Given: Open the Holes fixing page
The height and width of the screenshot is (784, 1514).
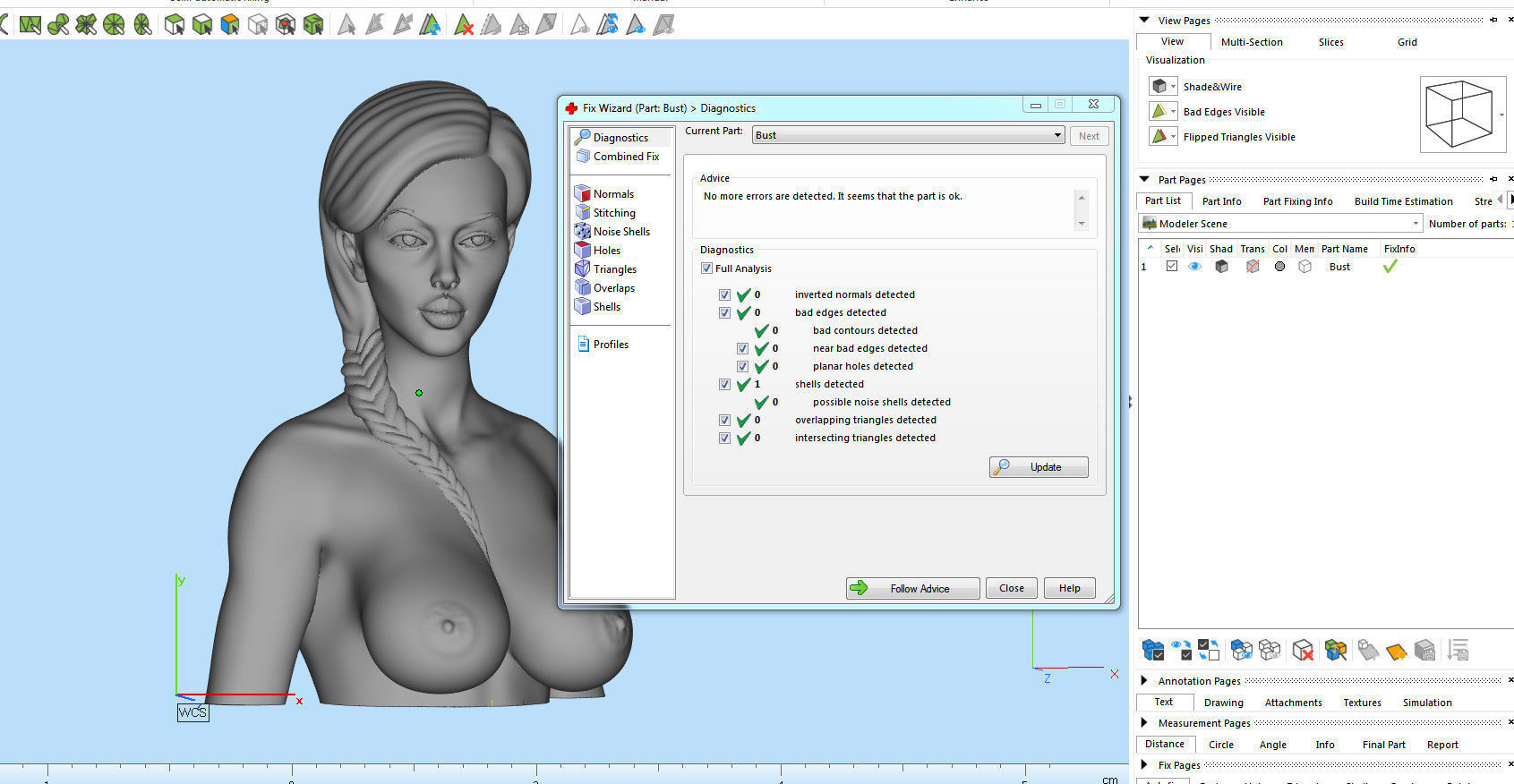Looking at the screenshot, I should 606,251.
